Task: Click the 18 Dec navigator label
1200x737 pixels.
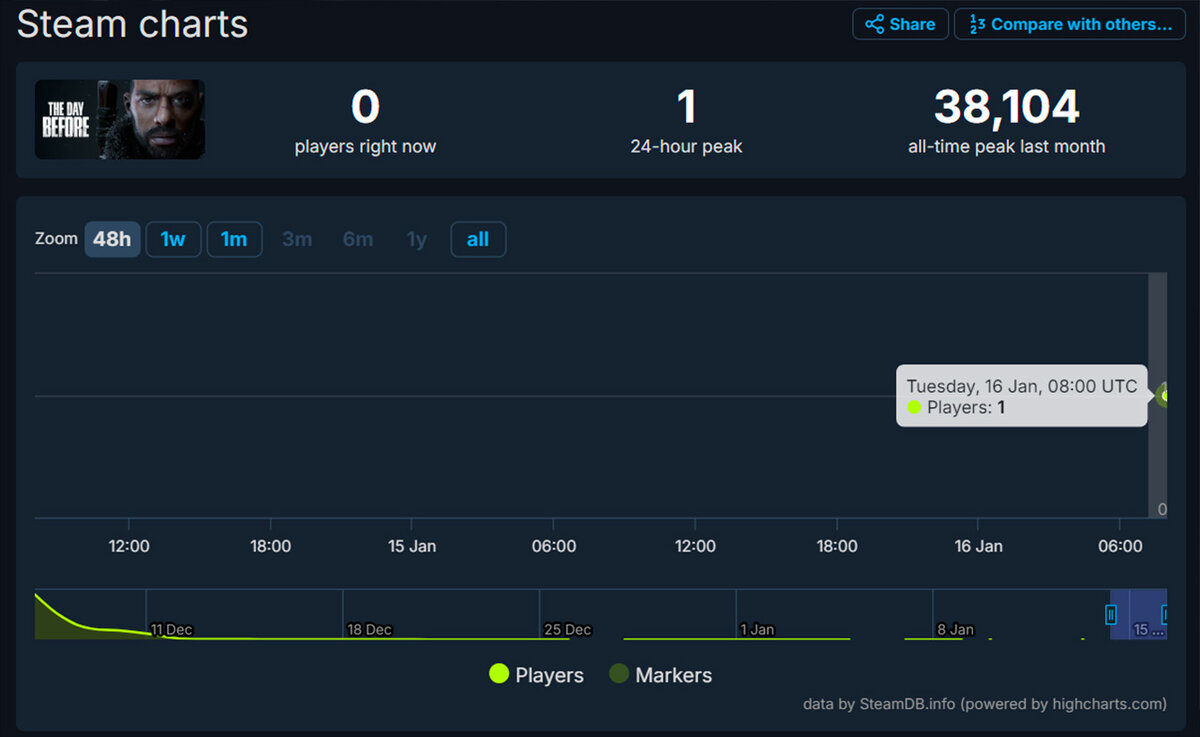Action: coord(369,630)
